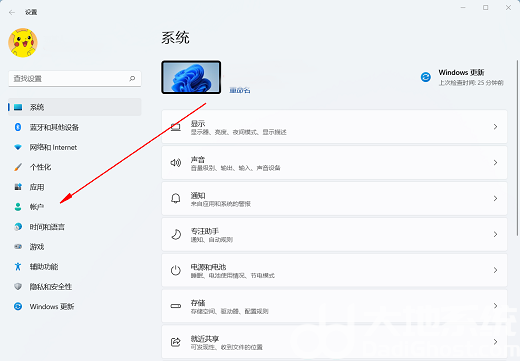520x361 pixels.
Task: Open 隐私和安全性 text in the sidebar
Action: (51, 287)
